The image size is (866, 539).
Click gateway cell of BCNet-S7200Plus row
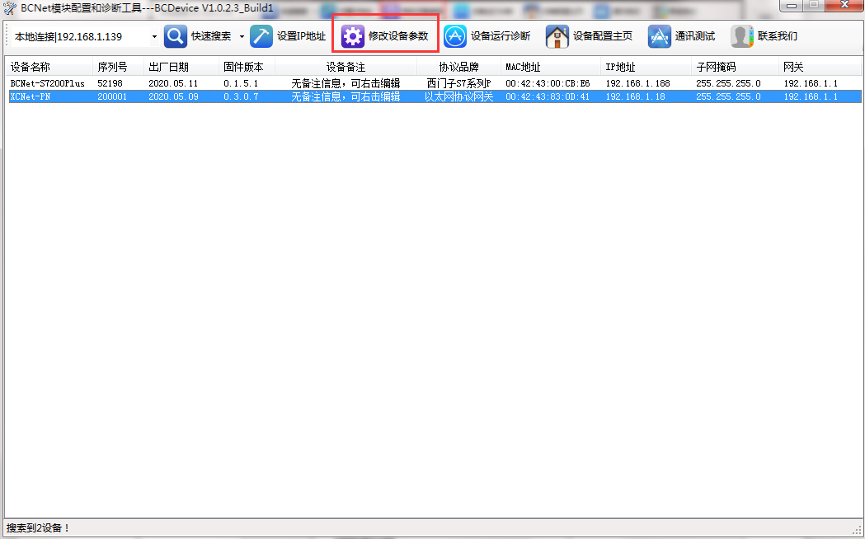811,83
